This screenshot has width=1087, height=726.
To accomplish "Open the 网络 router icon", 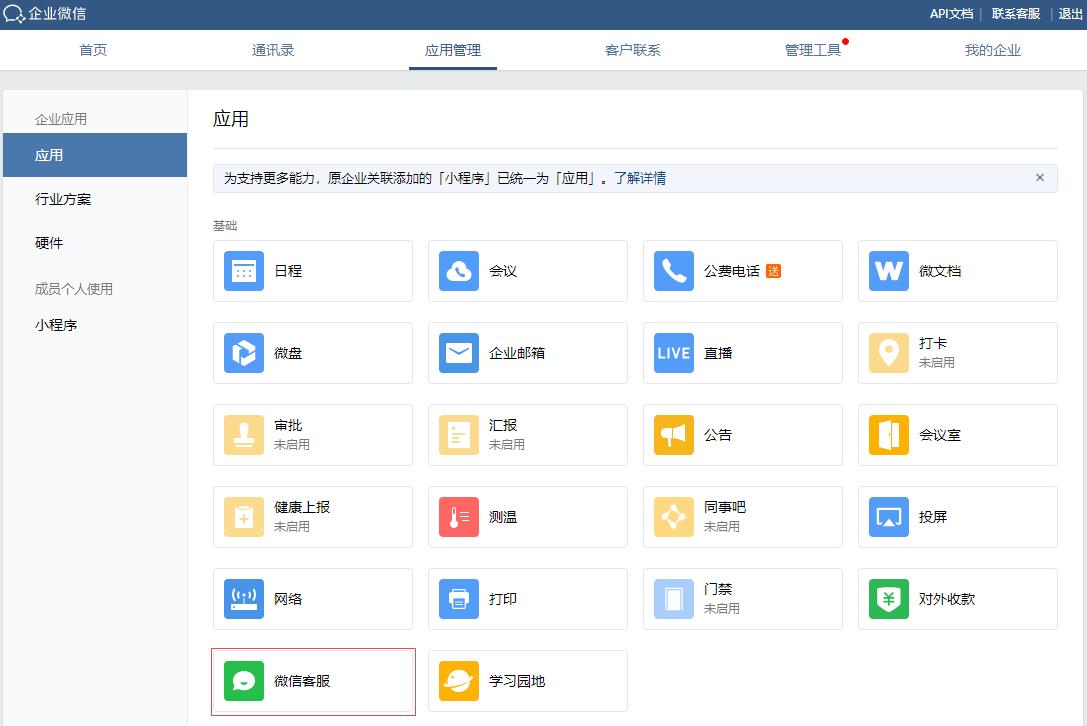I will coord(244,598).
